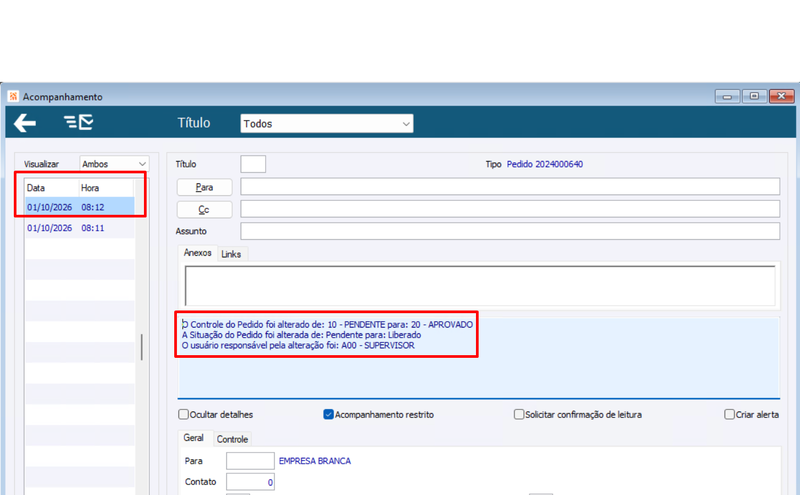800x495 pixels.
Task: Open the Controle tab
Action: pos(232,439)
